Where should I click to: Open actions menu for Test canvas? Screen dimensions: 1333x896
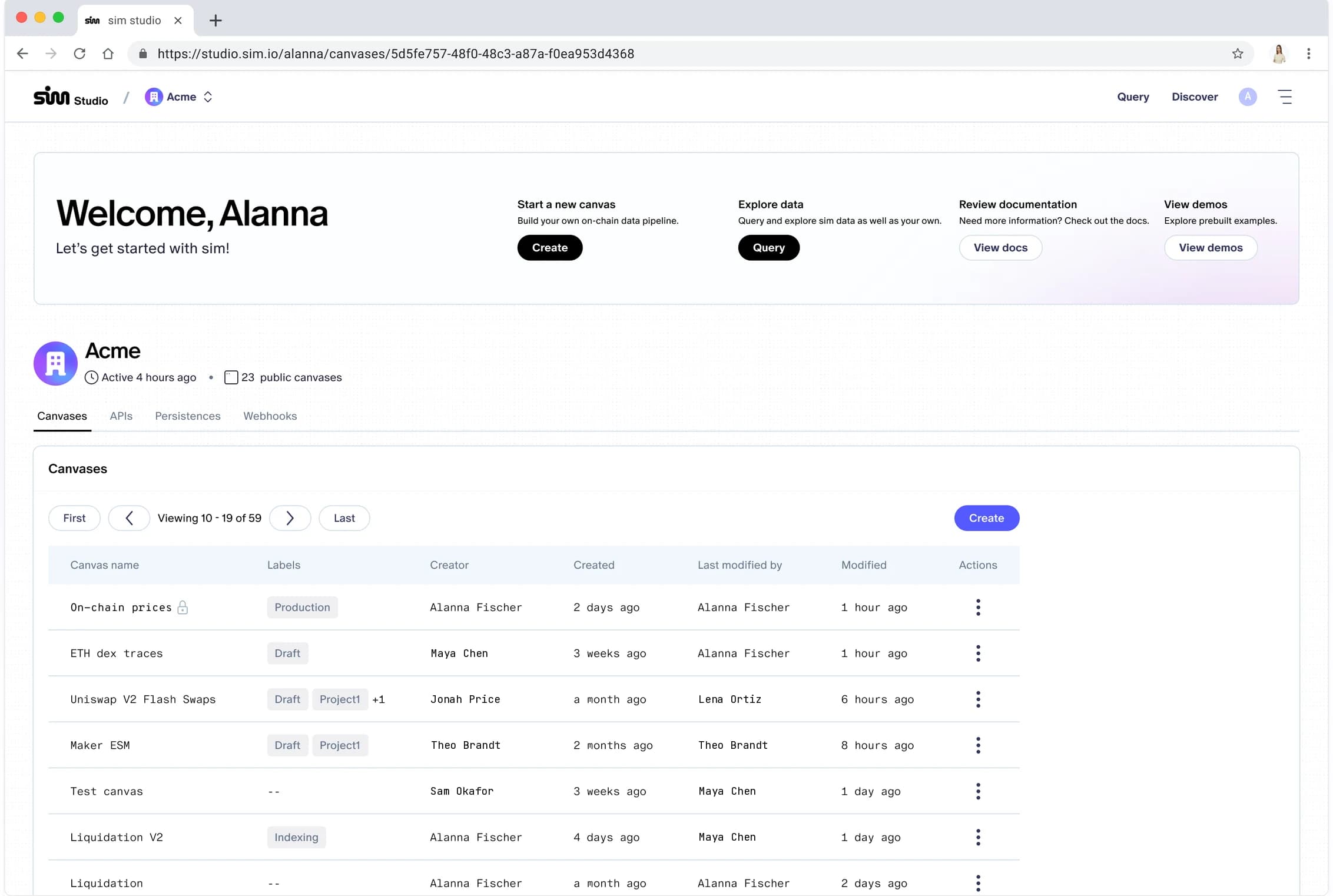[978, 791]
